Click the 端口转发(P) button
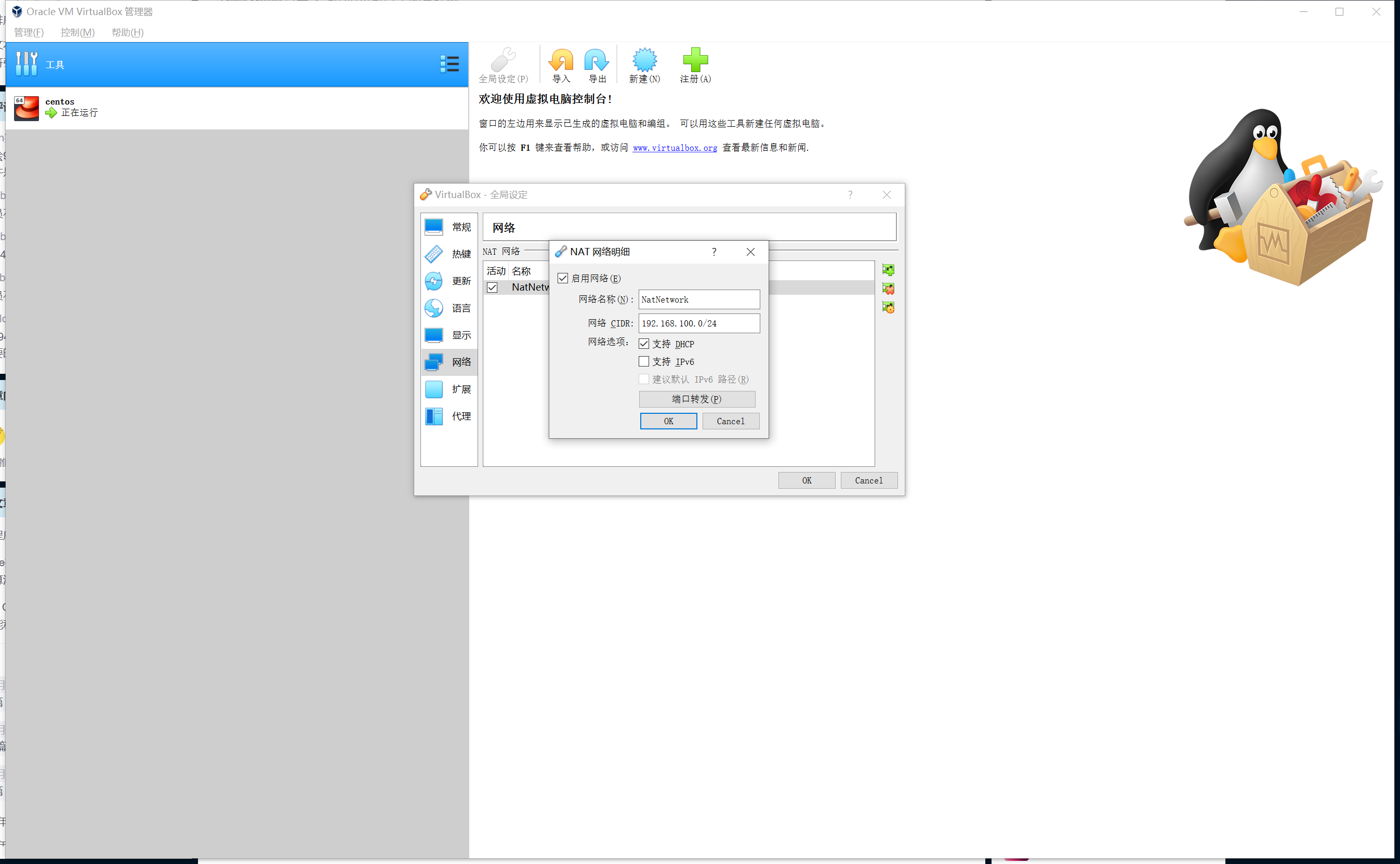This screenshot has height=864, width=1400. click(x=697, y=399)
